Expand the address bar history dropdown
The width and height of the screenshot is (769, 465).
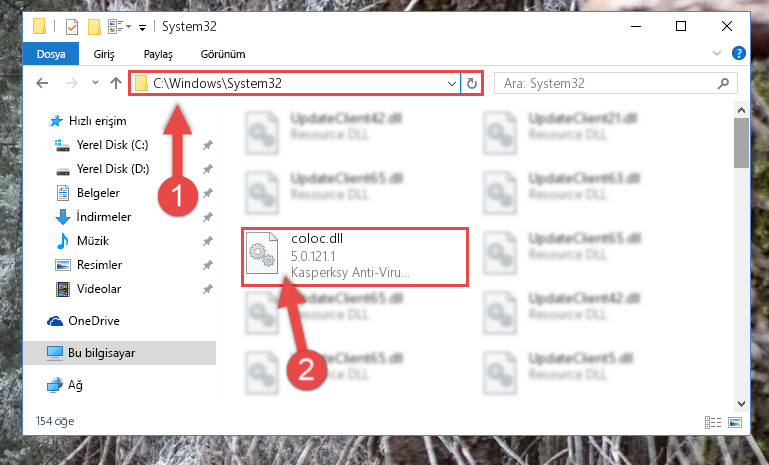coord(452,83)
